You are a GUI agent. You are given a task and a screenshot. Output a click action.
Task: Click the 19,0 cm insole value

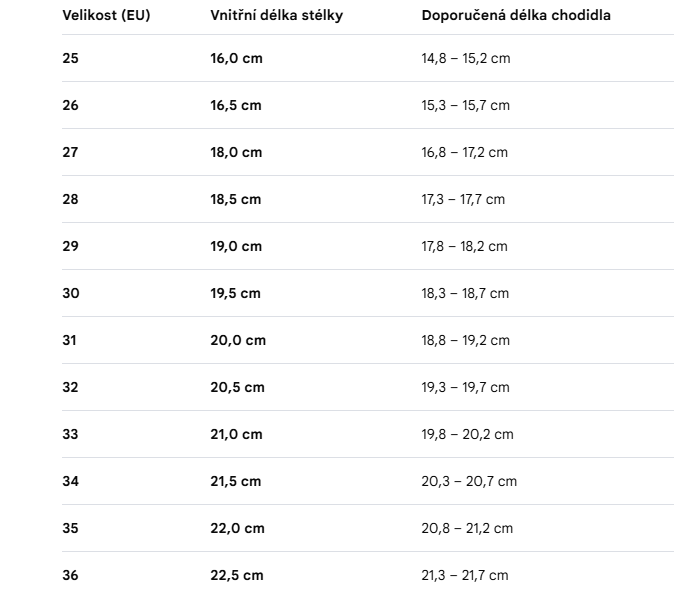pyautogui.click(x=236, y=246)
